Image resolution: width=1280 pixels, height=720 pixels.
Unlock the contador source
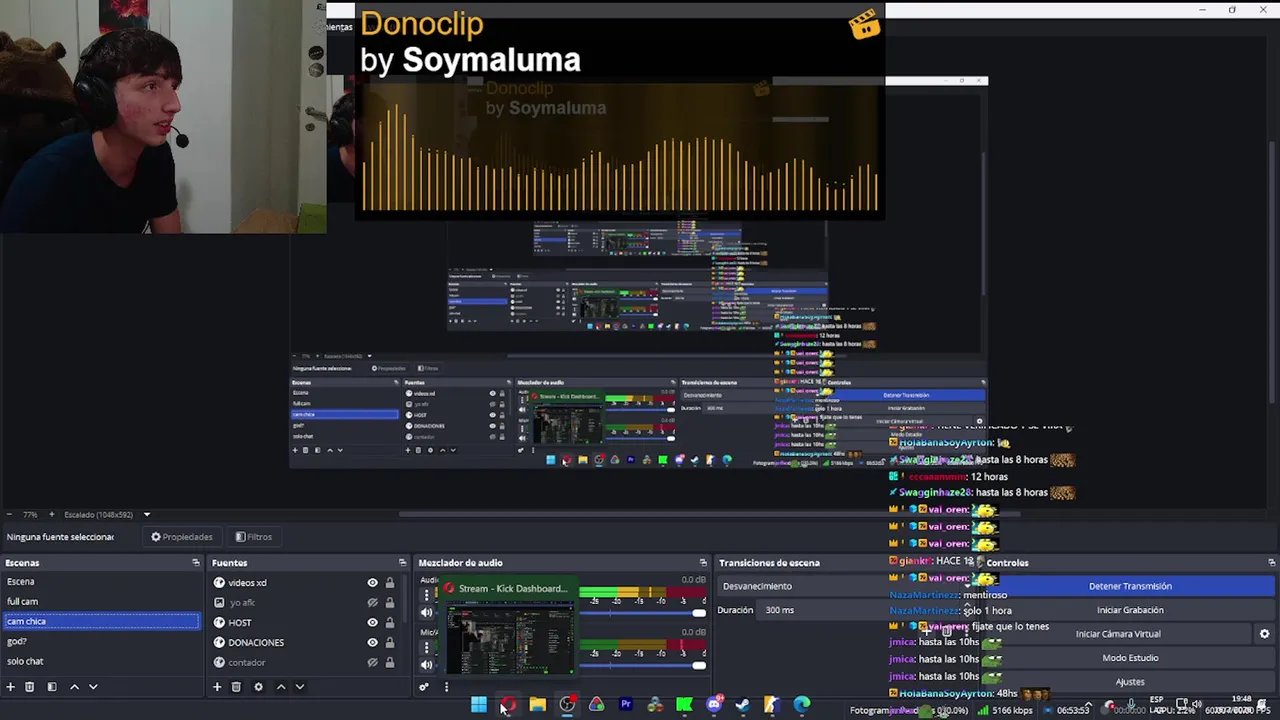390,662
